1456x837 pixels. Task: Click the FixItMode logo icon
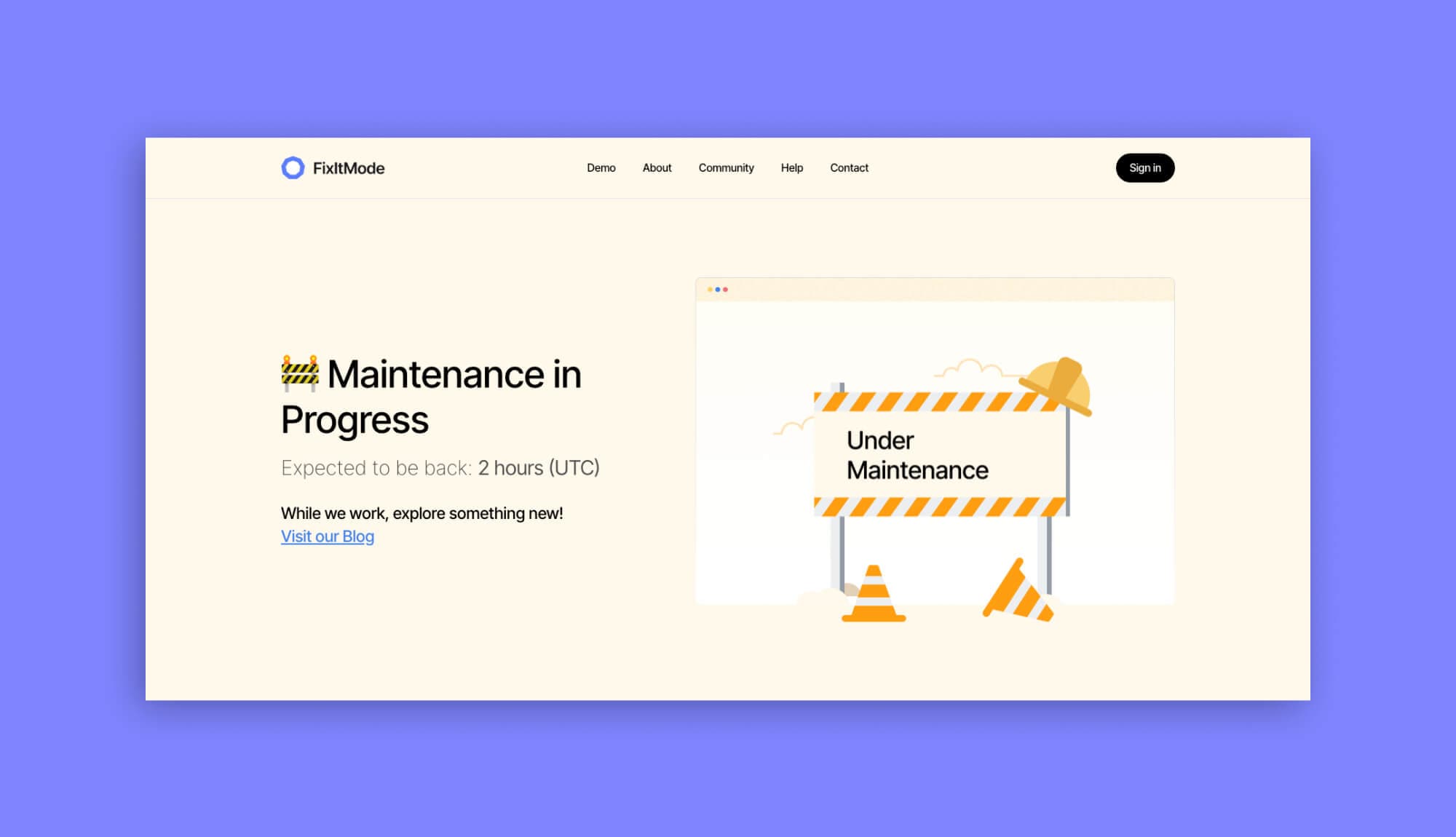[x=294, y=168]
